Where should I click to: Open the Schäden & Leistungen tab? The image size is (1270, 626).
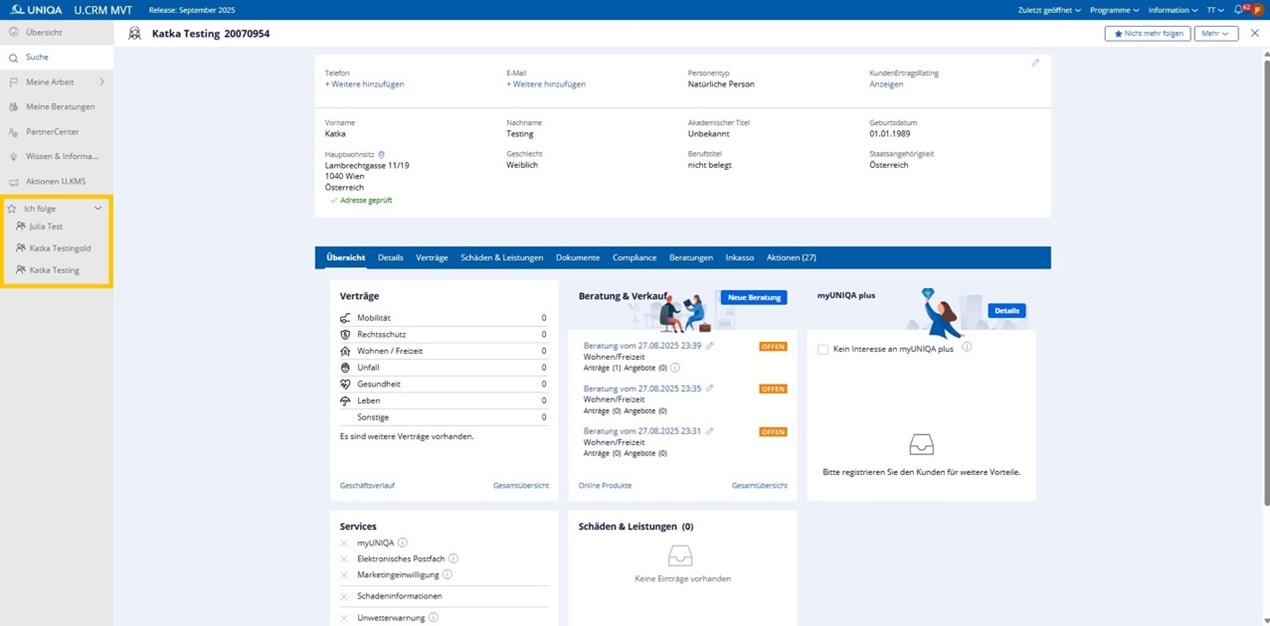pyautogui.click(x=502, y=257)
